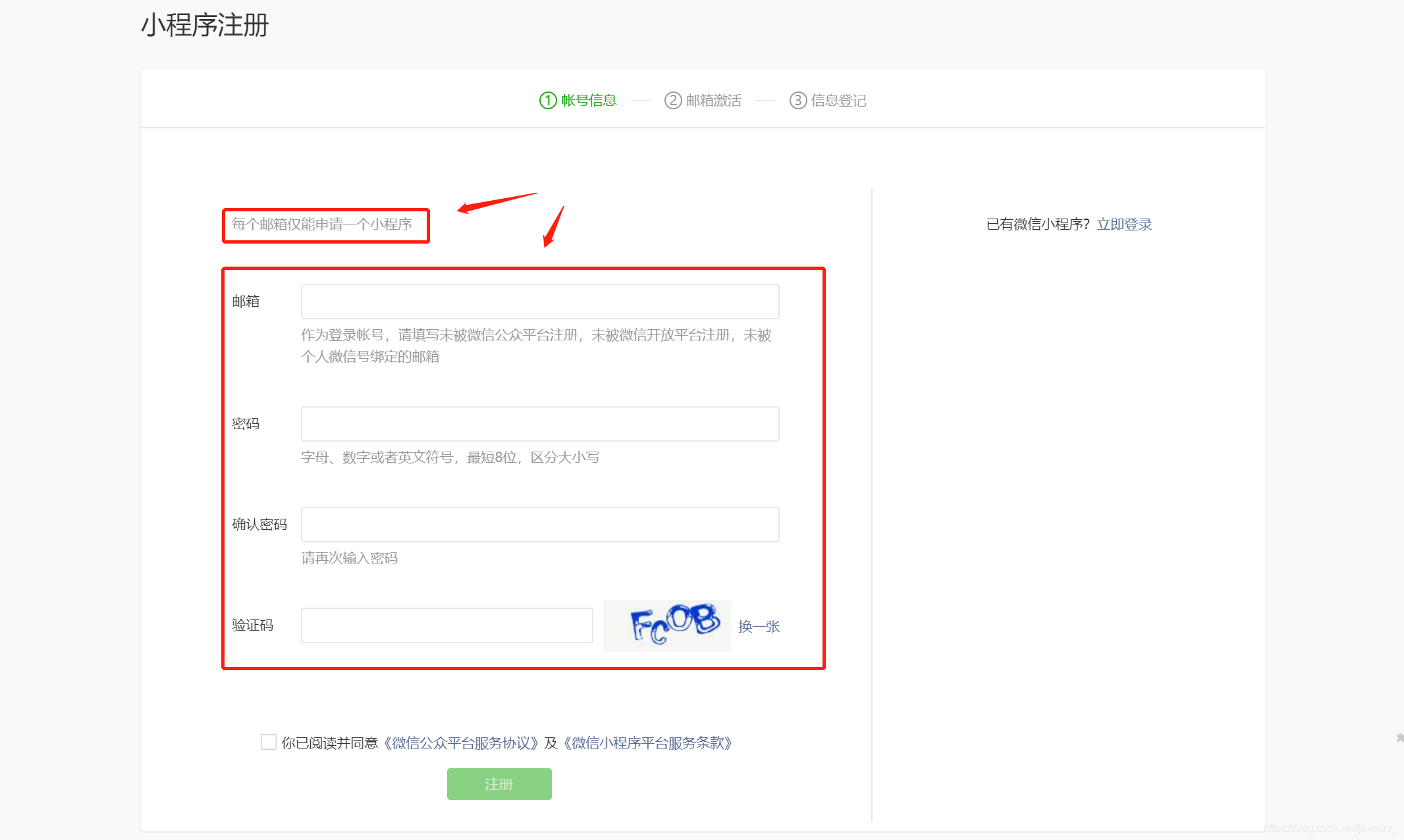Viewport: 1404px width, 840px height.
Task: Click the email hint starting 作为登录帐号
Action: click(536, 346)
